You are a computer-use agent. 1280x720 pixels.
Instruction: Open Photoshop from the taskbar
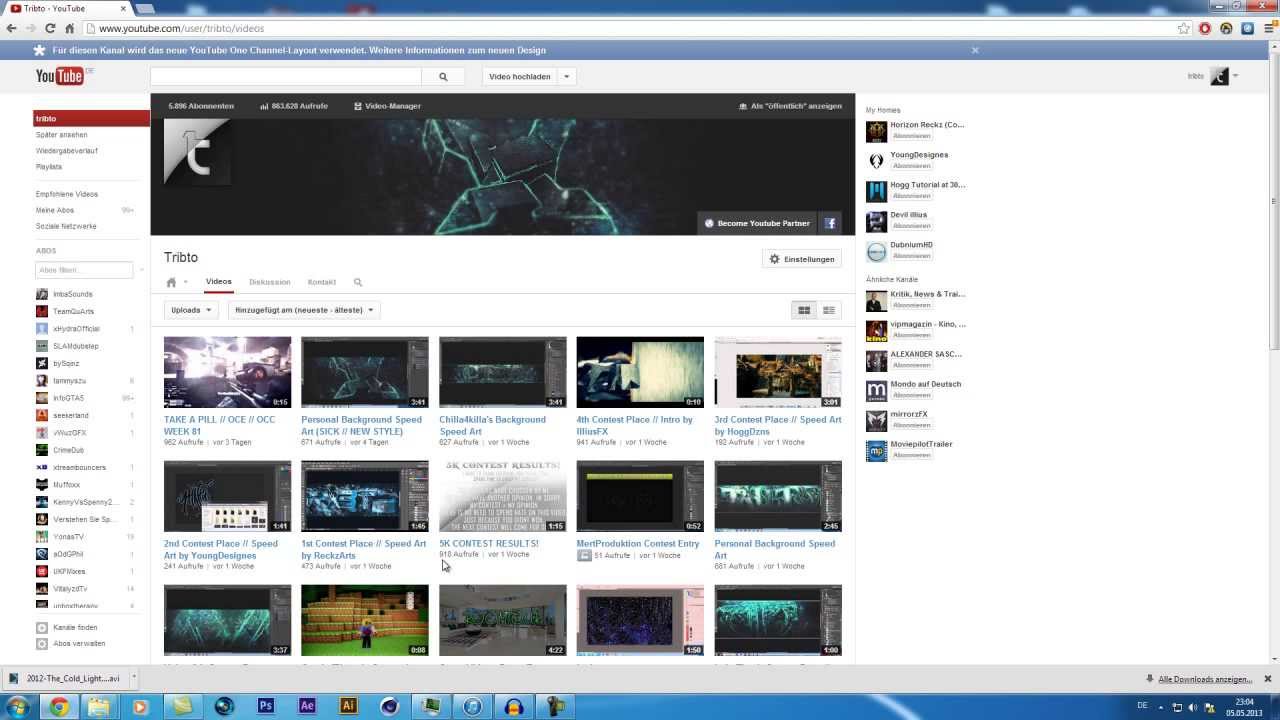[x=266, y=706]
